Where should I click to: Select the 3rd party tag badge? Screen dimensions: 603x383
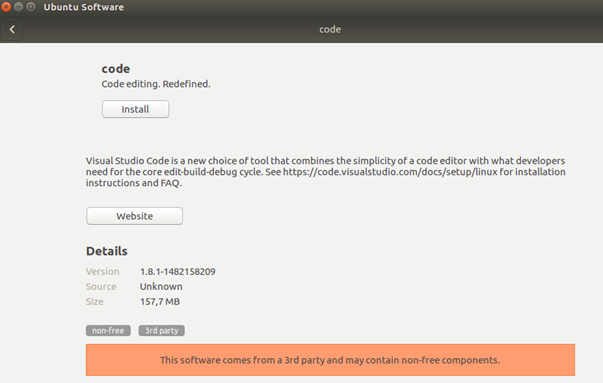[x=162, y=331]
